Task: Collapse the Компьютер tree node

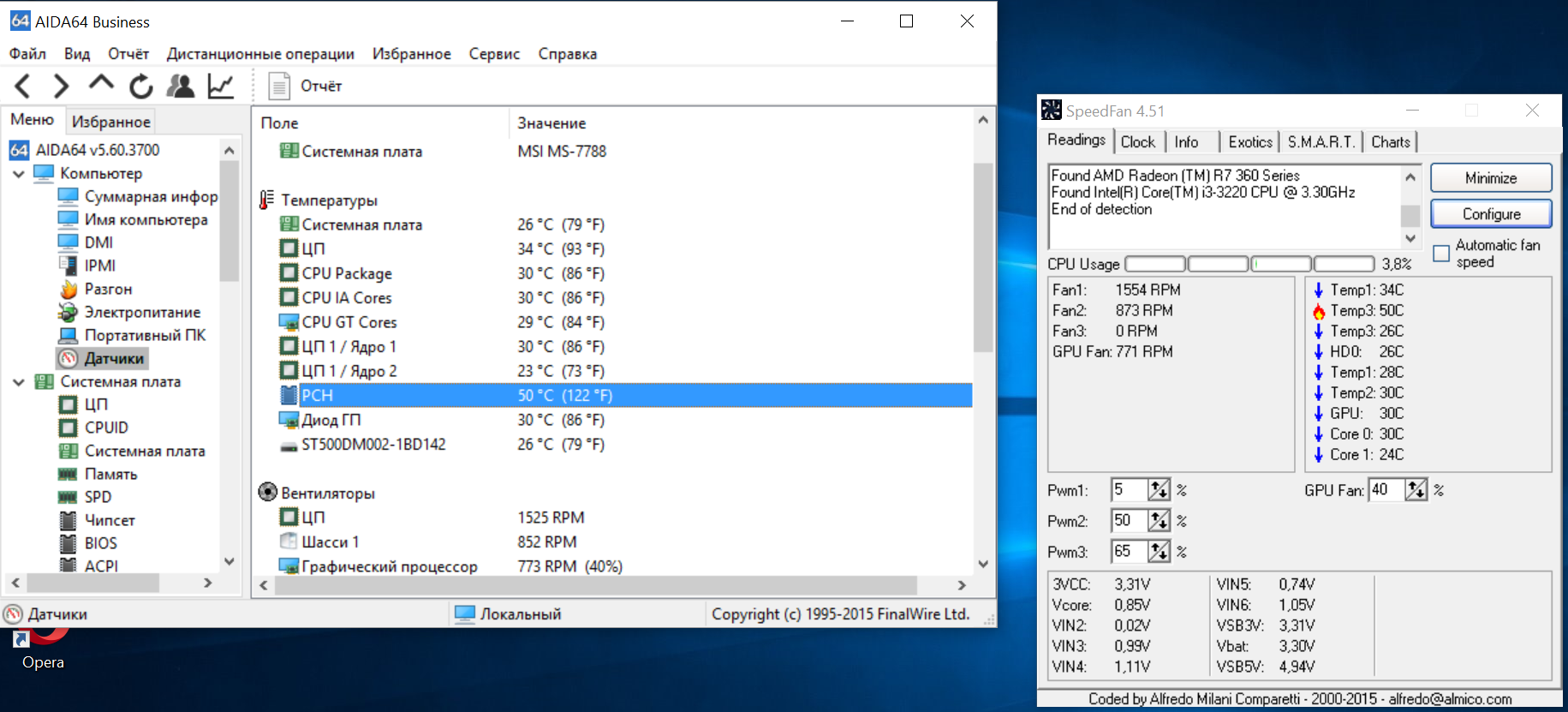Action: 19,174
